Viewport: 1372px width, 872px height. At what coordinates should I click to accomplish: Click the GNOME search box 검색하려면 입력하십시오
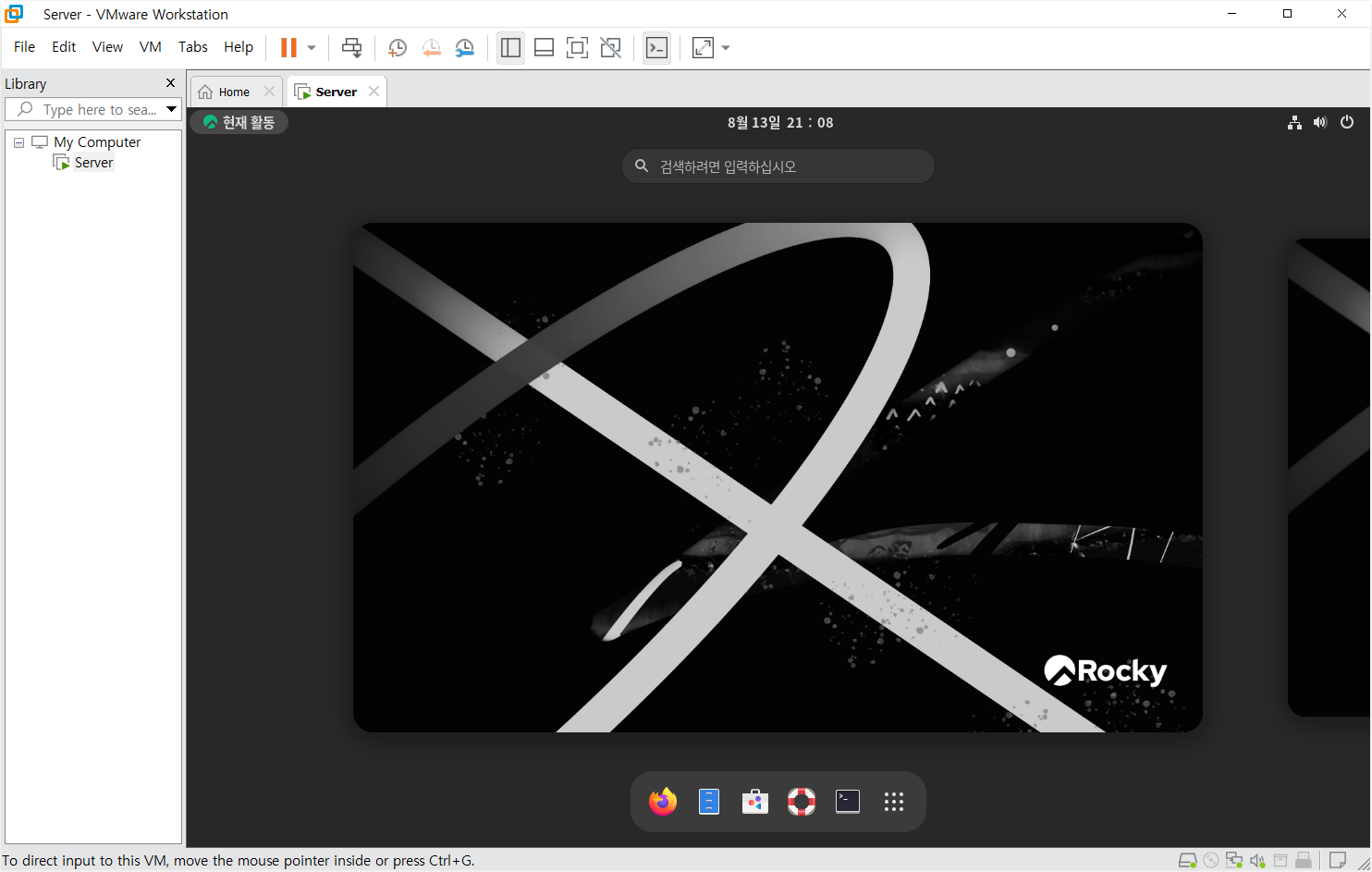778,166
